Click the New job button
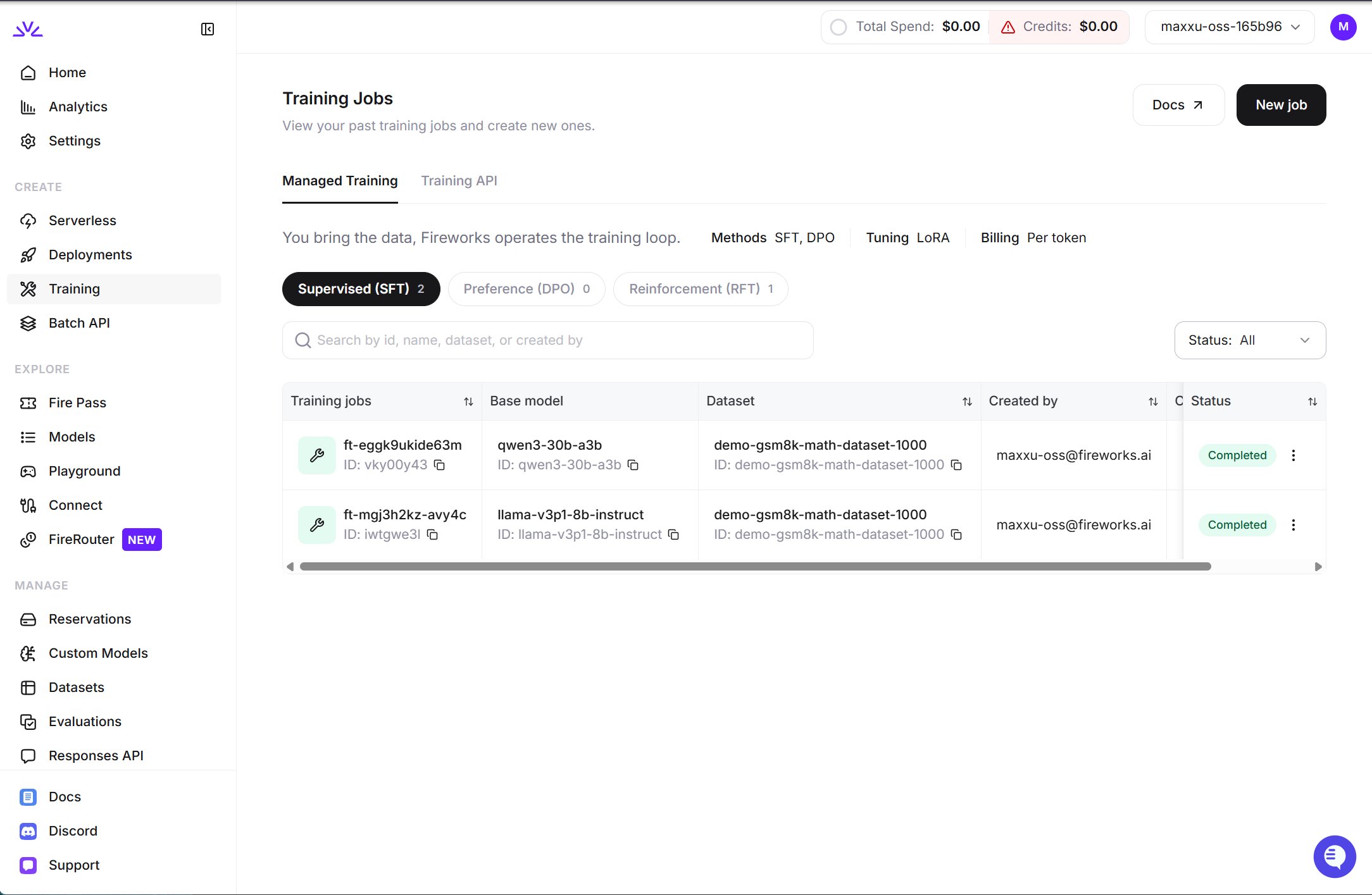The width and height of the screenshot is (1372, 895). click(x=1281, y=105)
